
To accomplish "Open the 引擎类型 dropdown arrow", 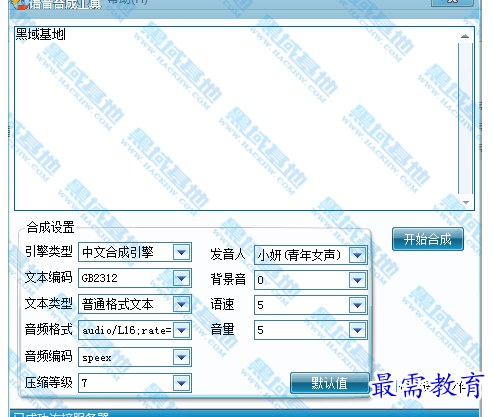I will tap(181, 252).
